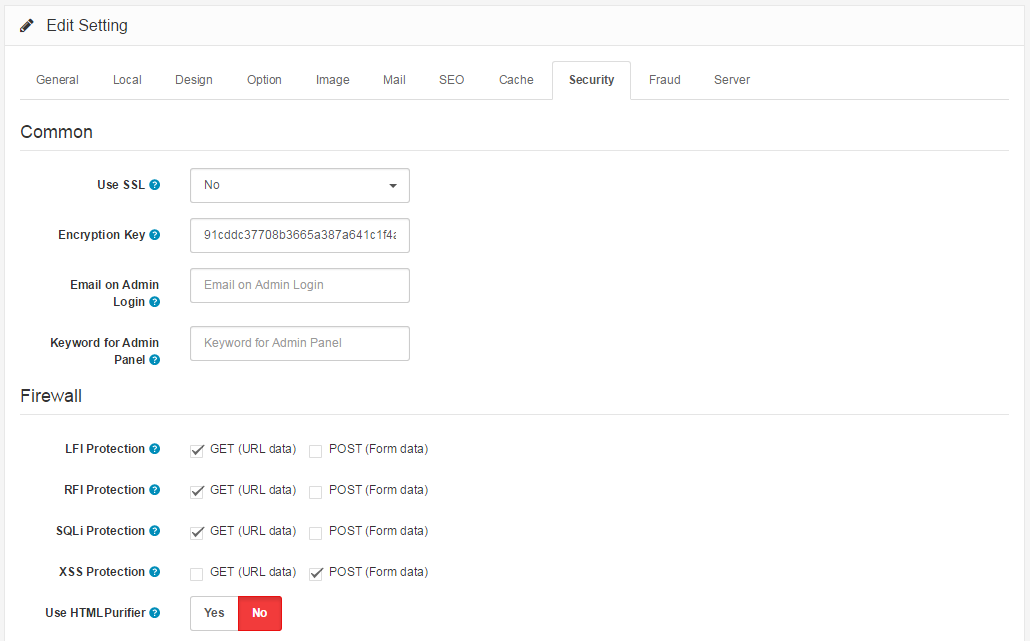Image resolution: width=1030 pixels, height=641 pixels.
Task: Click the Firewall section heading
Action: pyautogui.click(x=51, y=396)
